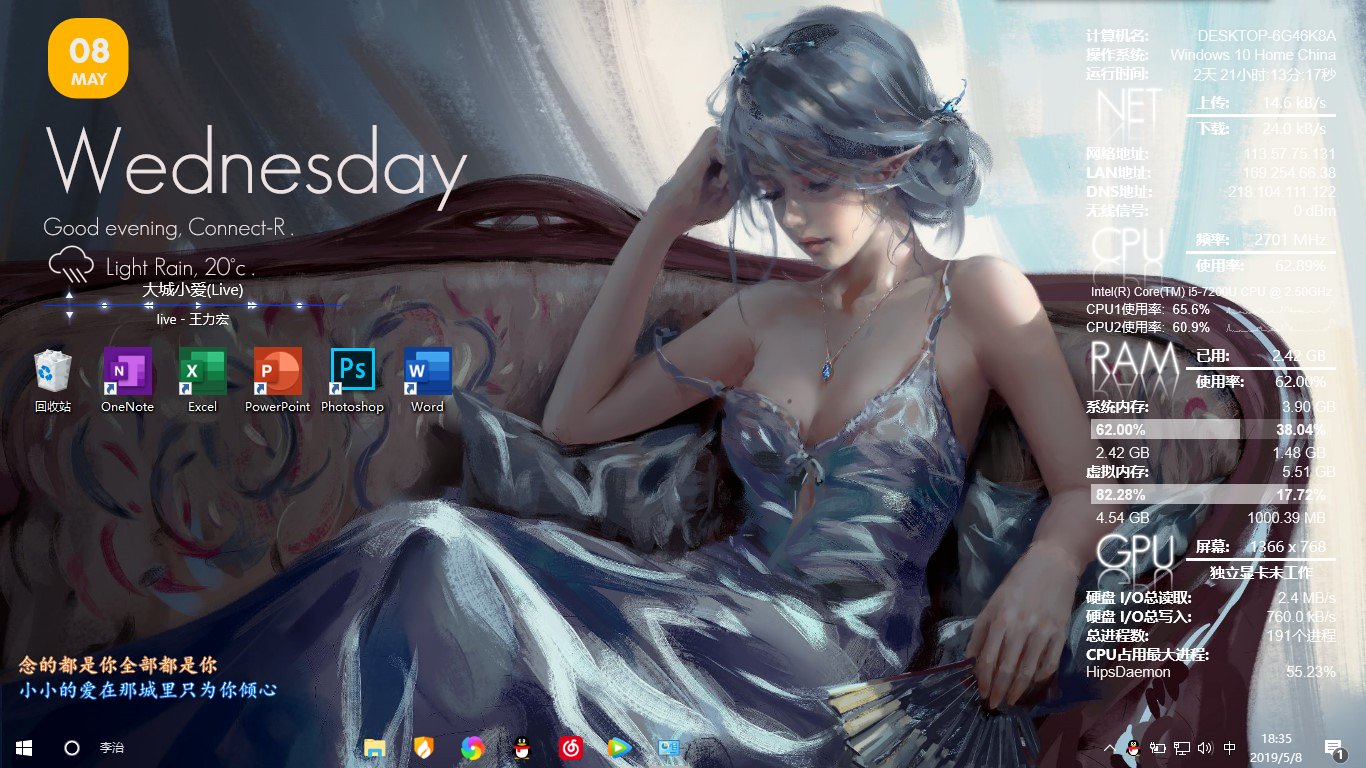Select the Excel desktop shortcut

pyautogui.click(x=202, y=380)
